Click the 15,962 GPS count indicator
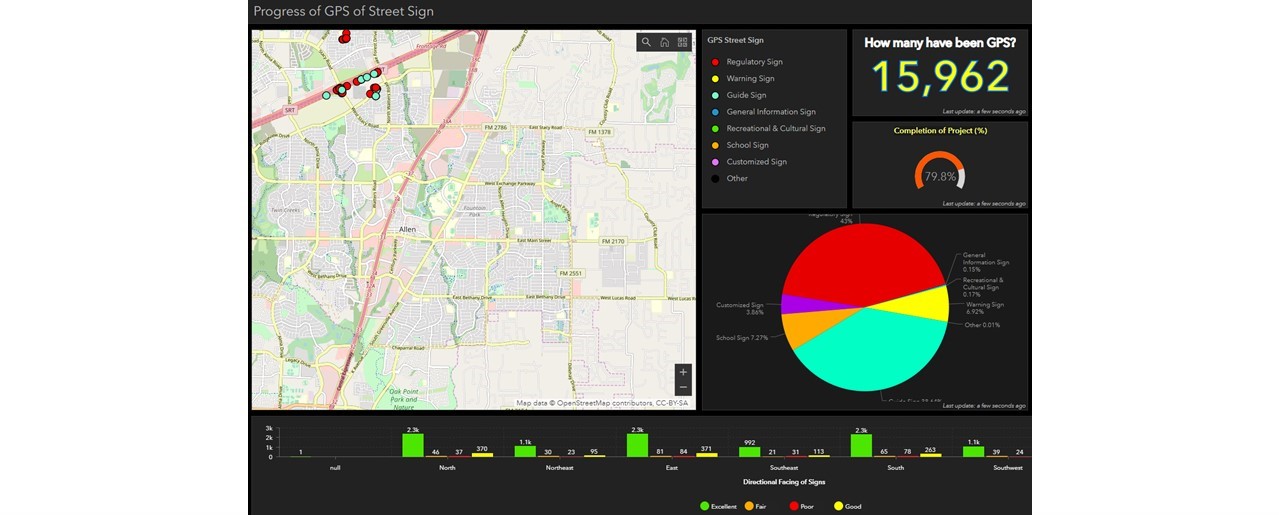 pyautogui.click(x=940, y=77)
